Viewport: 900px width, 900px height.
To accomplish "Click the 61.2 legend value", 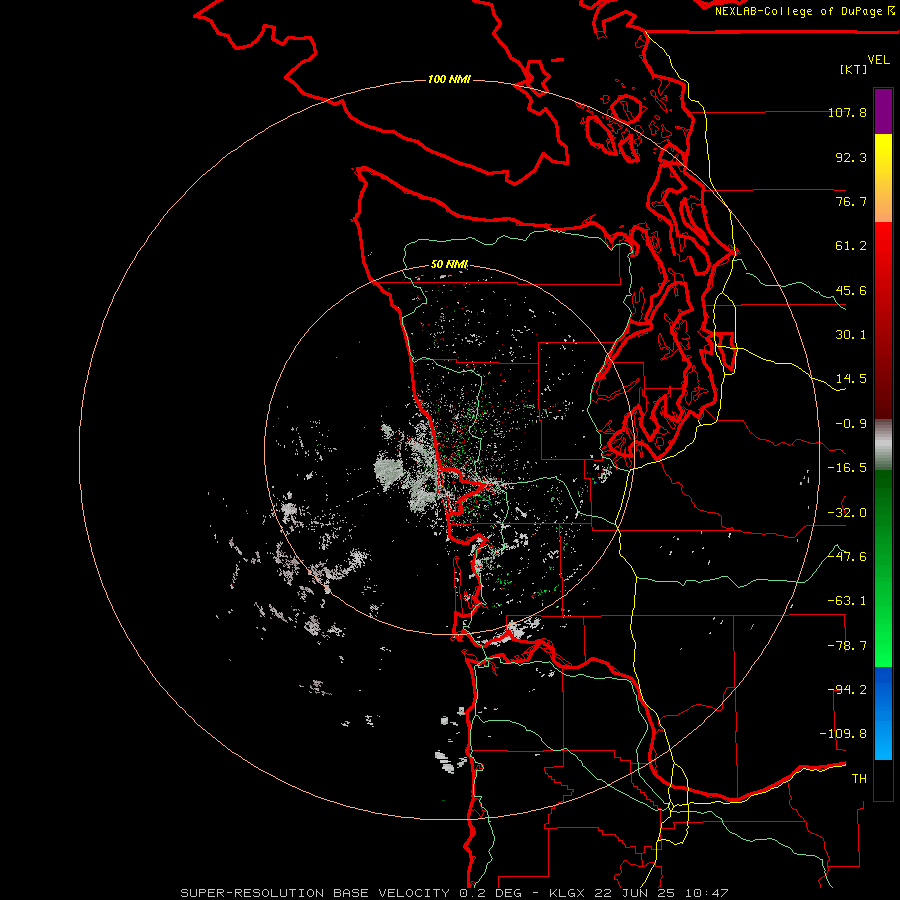I will (x=851, y=246).
